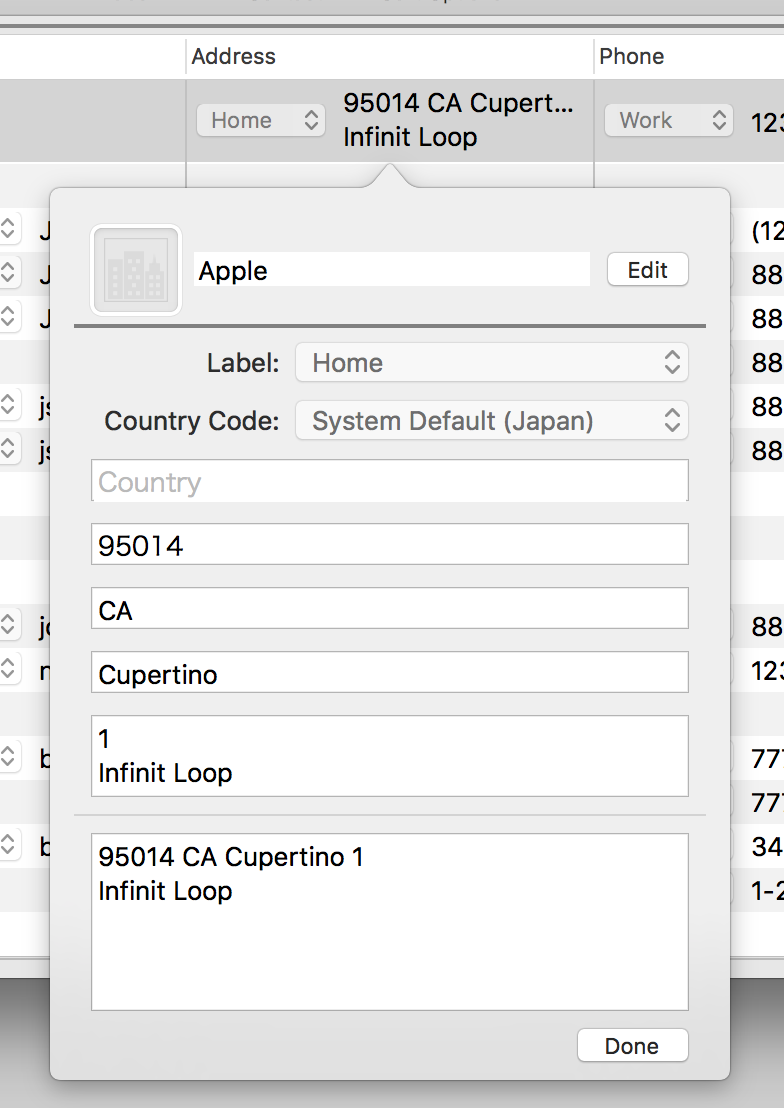Click the formatted address preview box
The width and height of the screenshot is (784, 1108).
coord(390,922)
